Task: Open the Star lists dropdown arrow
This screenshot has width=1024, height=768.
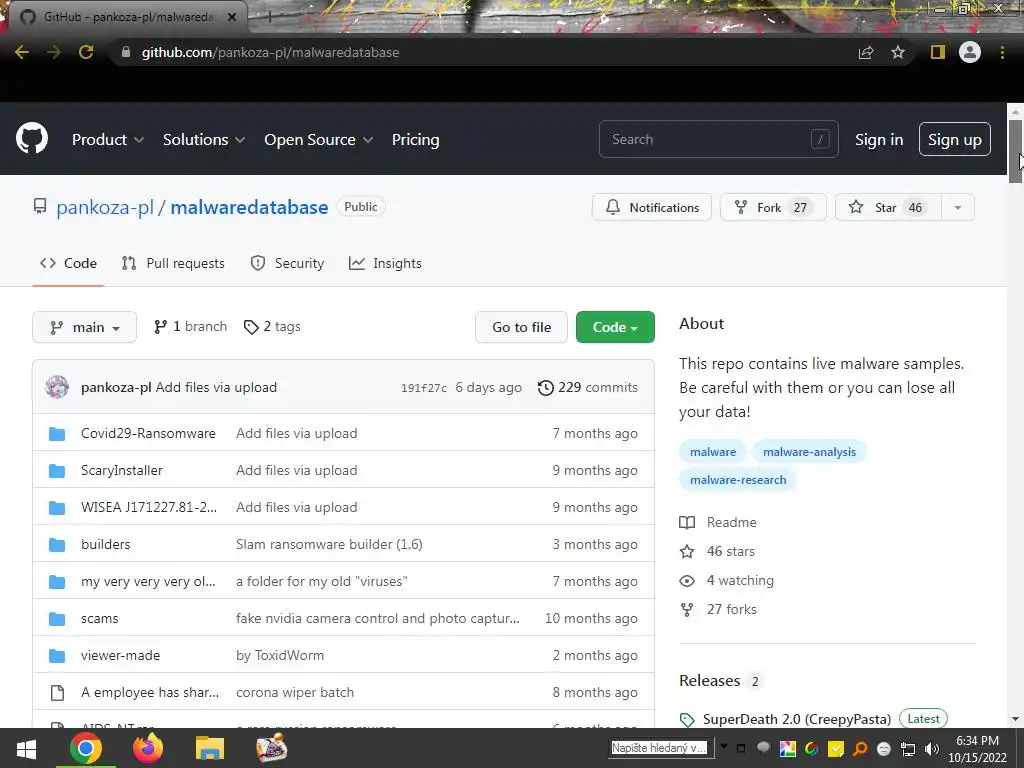Action: point(958,208)
